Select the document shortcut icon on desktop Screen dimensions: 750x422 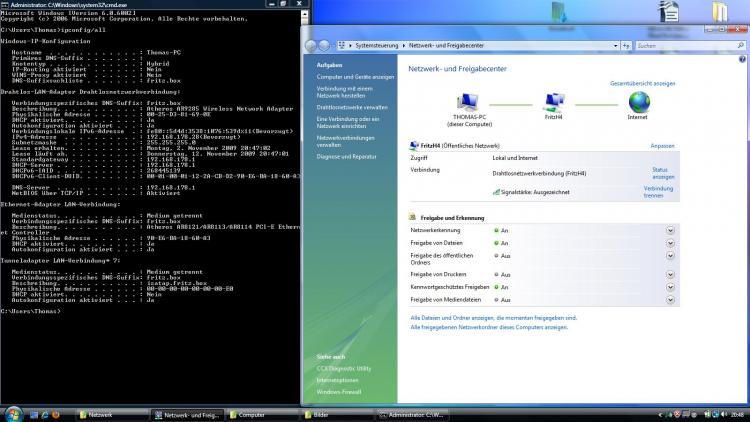(x=669, y=11)
